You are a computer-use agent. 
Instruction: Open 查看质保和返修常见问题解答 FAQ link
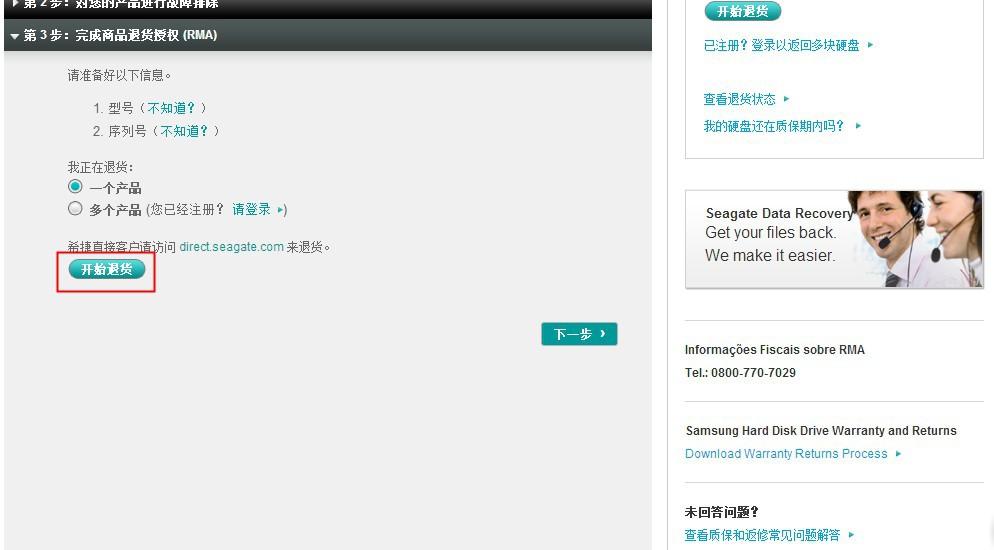(762, 535)
